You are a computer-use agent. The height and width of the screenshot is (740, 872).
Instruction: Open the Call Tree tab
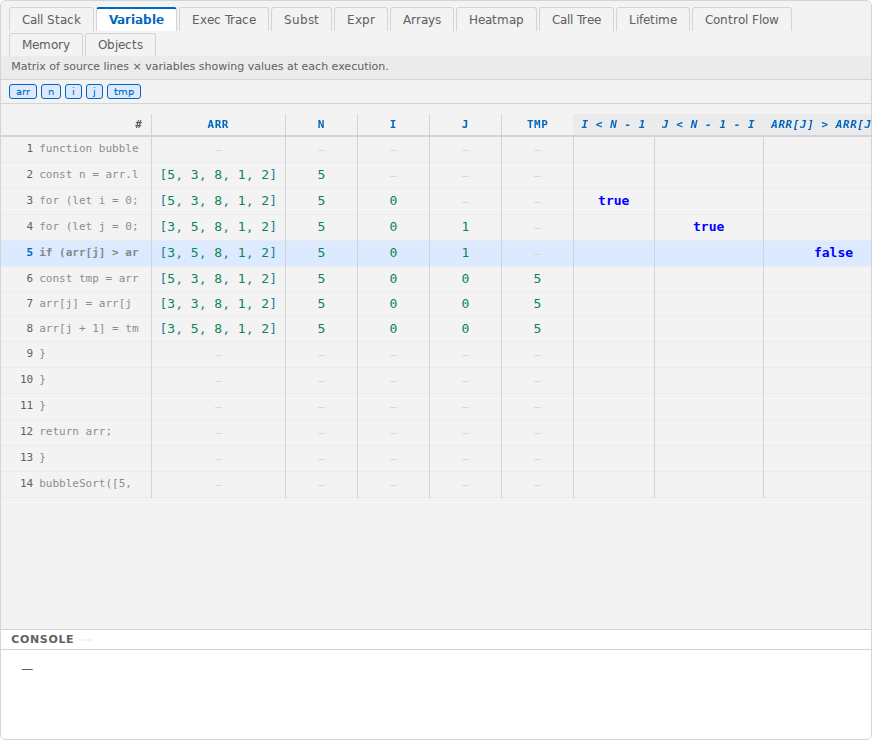pyautogui.click(x=576, y=19)
